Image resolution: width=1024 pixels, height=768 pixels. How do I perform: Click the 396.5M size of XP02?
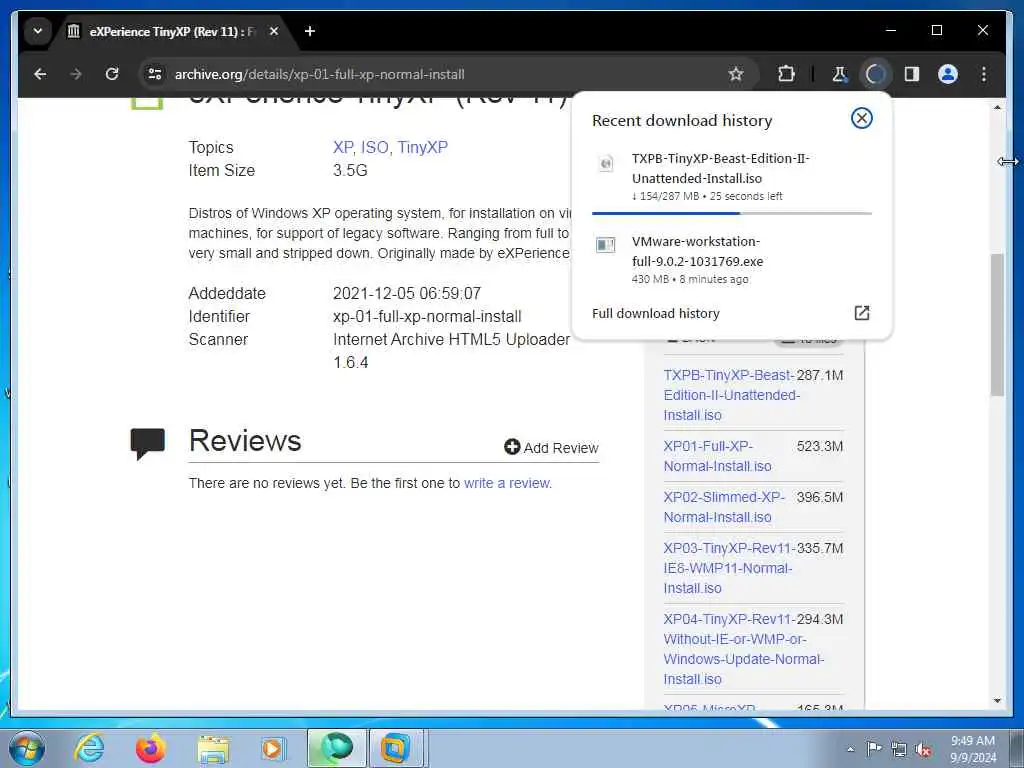820,497
